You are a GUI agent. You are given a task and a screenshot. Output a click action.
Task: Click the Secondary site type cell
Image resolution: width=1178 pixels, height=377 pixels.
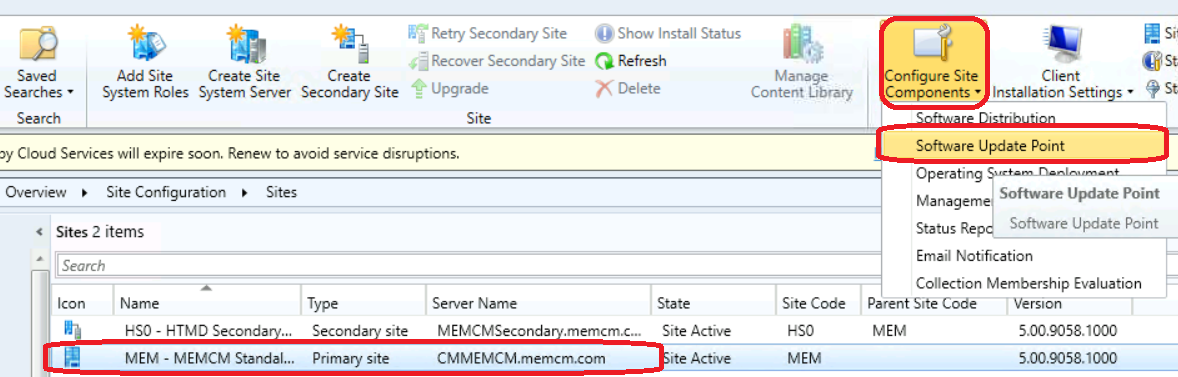(x=360, y=330)
